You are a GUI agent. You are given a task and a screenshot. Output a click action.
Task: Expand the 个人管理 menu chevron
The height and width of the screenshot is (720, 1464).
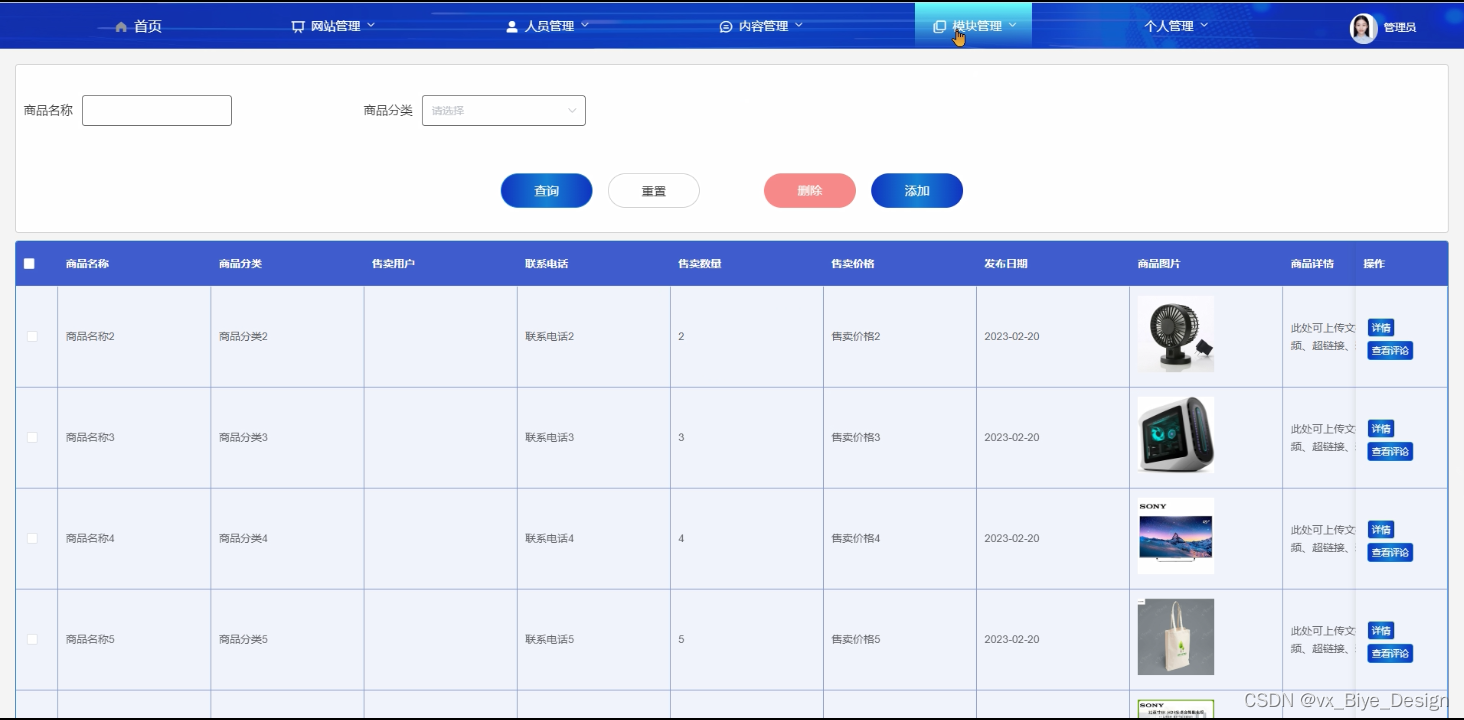pos(1204,25)
